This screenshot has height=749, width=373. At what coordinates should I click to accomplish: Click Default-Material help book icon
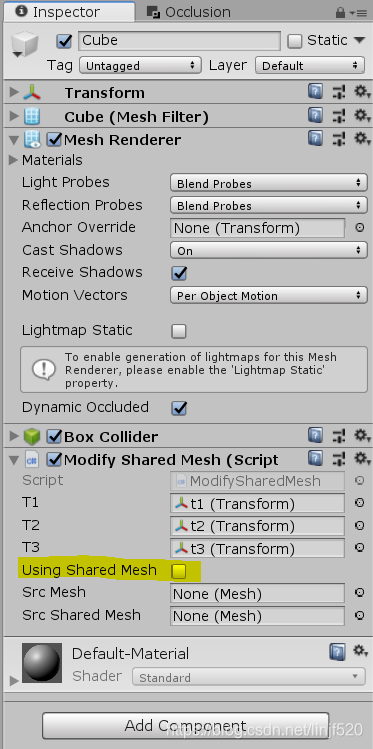click(x=337, y=651)
